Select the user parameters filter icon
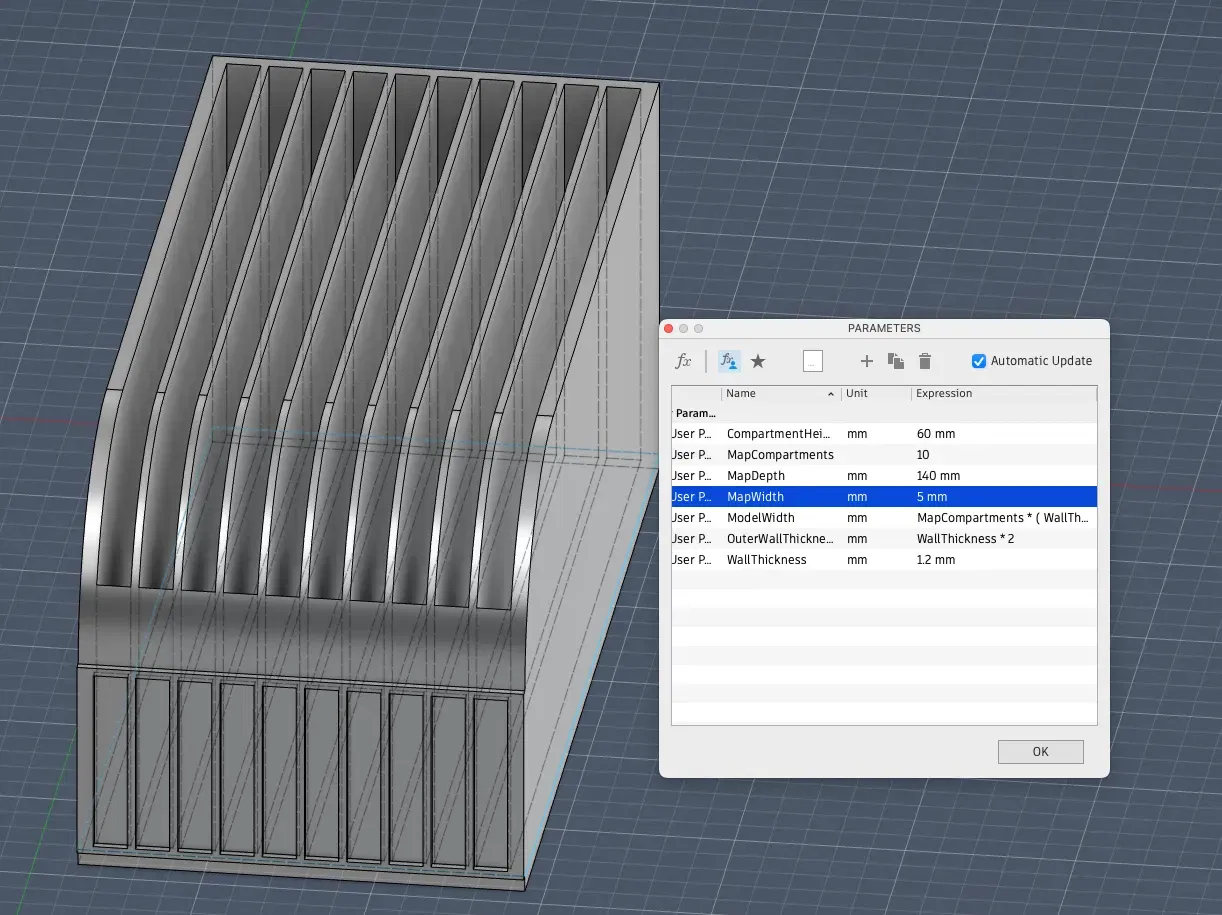Image resolution: width=1222 pixels, height=915 pixels. tap(728, 361)
